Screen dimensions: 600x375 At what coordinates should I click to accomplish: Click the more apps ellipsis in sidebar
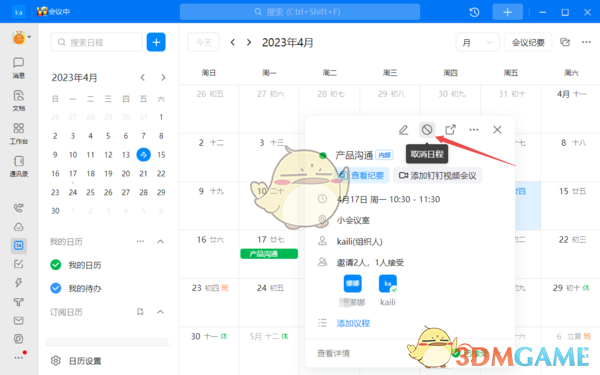18,357
